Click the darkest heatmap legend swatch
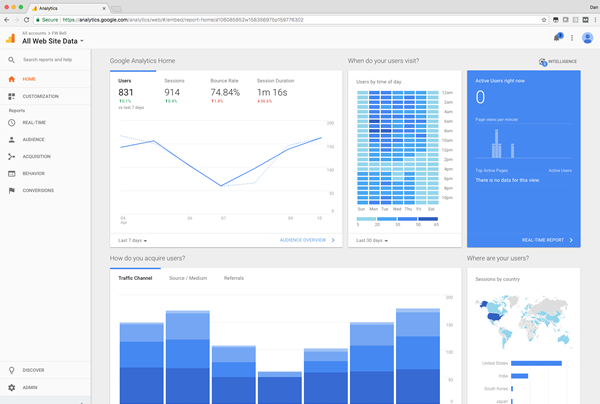The width and height of the screenshot is (600, 404). click(x=428, y=219)
